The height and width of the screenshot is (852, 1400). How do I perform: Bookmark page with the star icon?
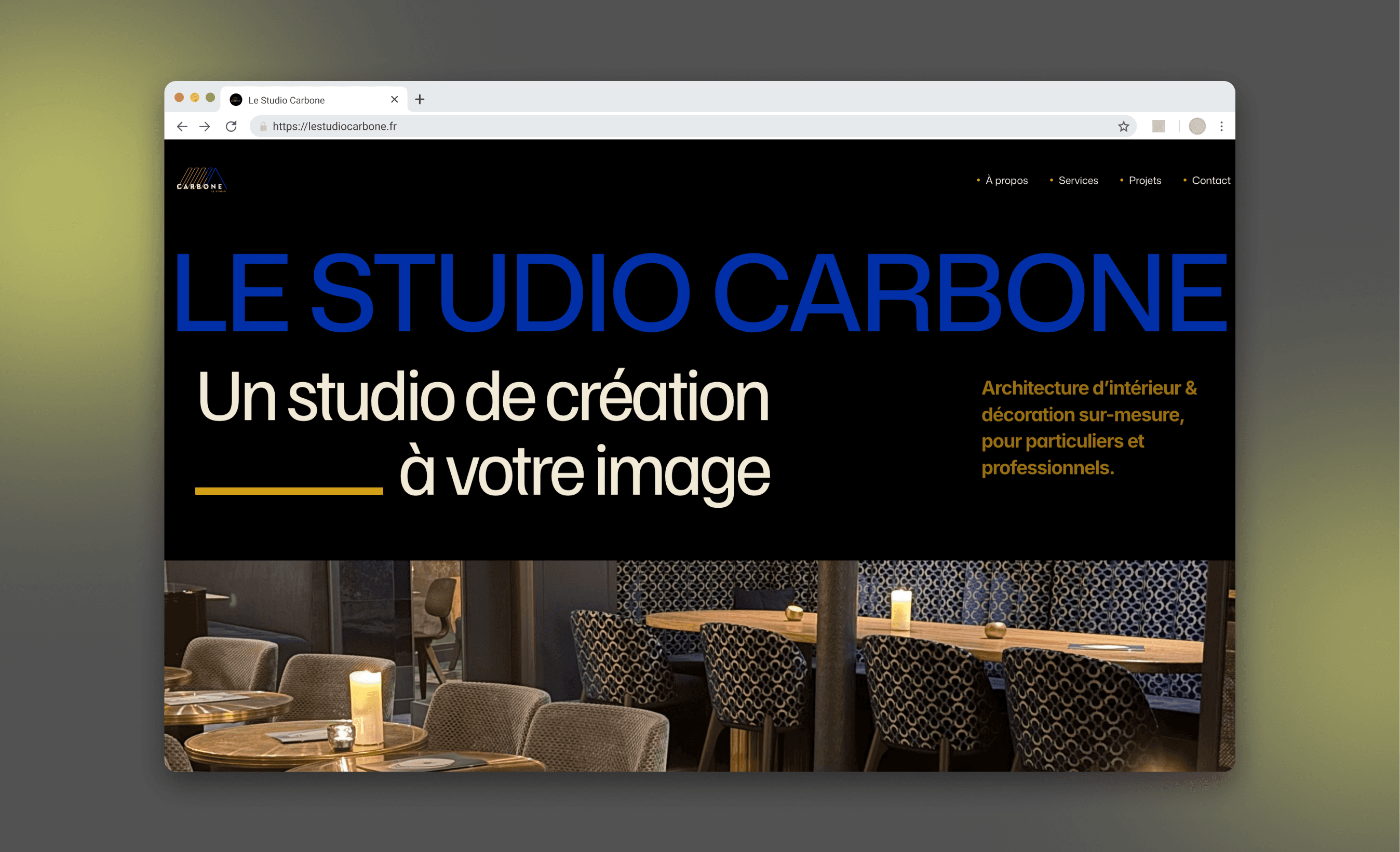tap(1123, 126)
